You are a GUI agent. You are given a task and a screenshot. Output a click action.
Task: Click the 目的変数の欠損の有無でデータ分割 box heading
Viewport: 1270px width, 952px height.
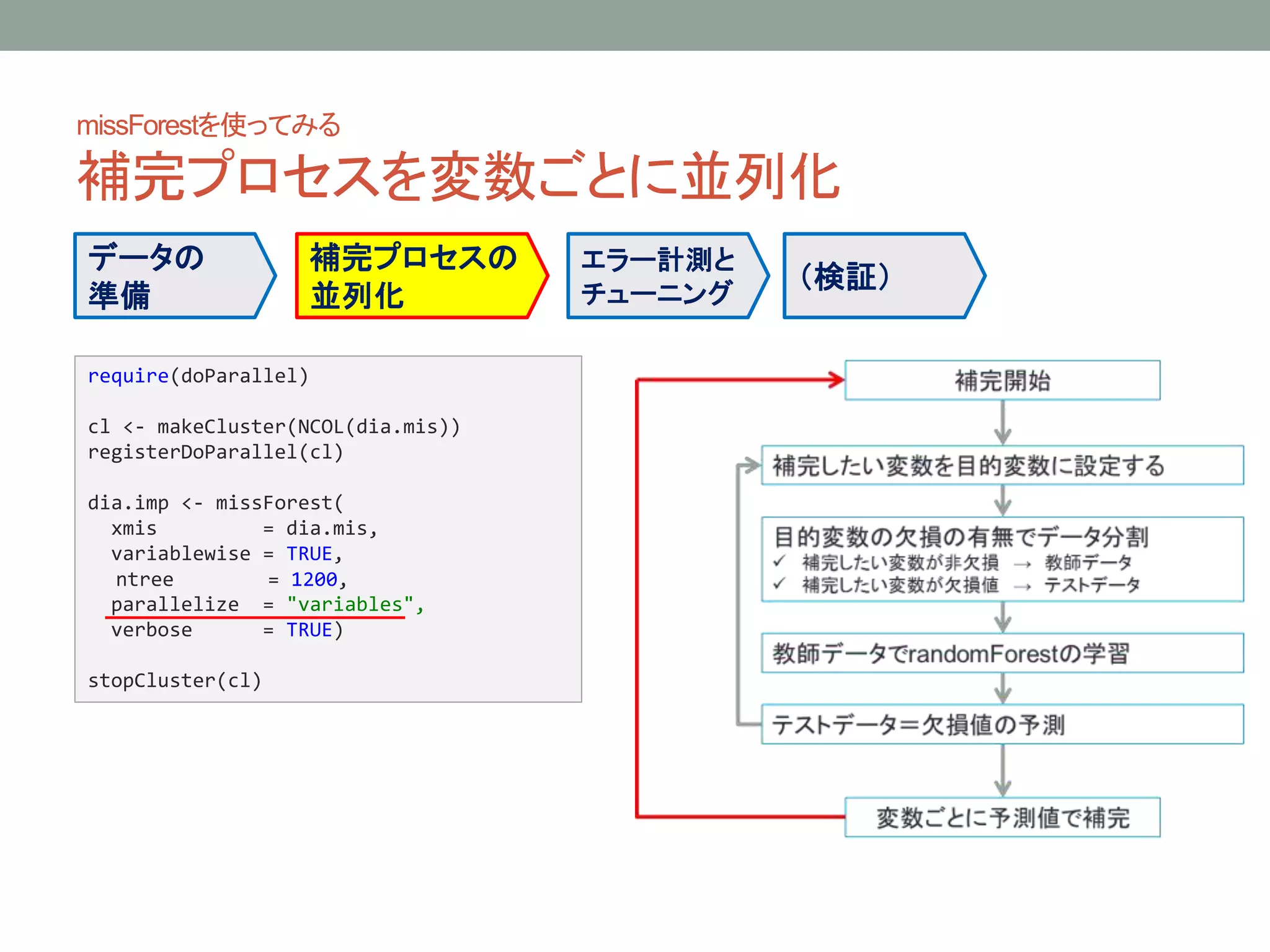[961, 537]
